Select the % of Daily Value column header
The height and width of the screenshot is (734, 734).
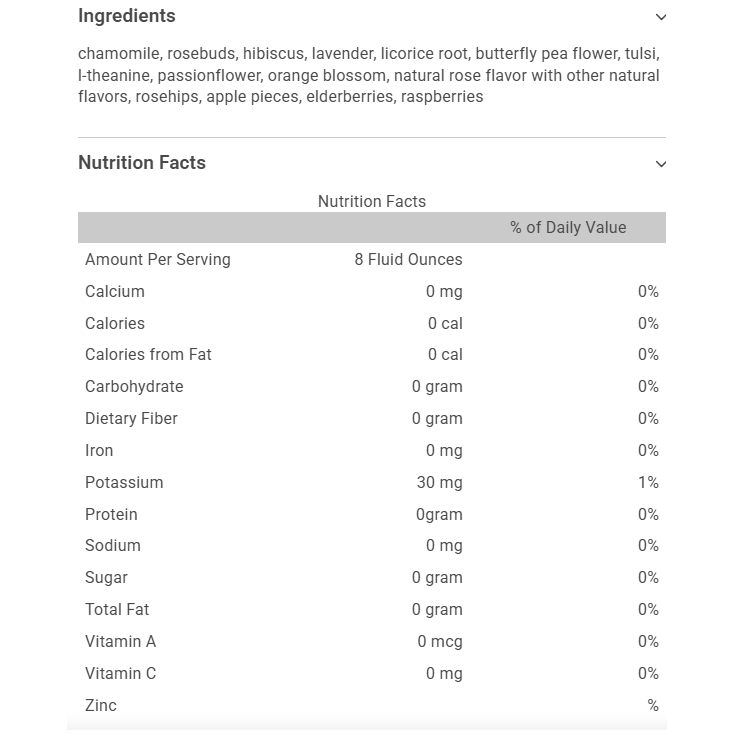pyautogui.click(x=568, y=228)
